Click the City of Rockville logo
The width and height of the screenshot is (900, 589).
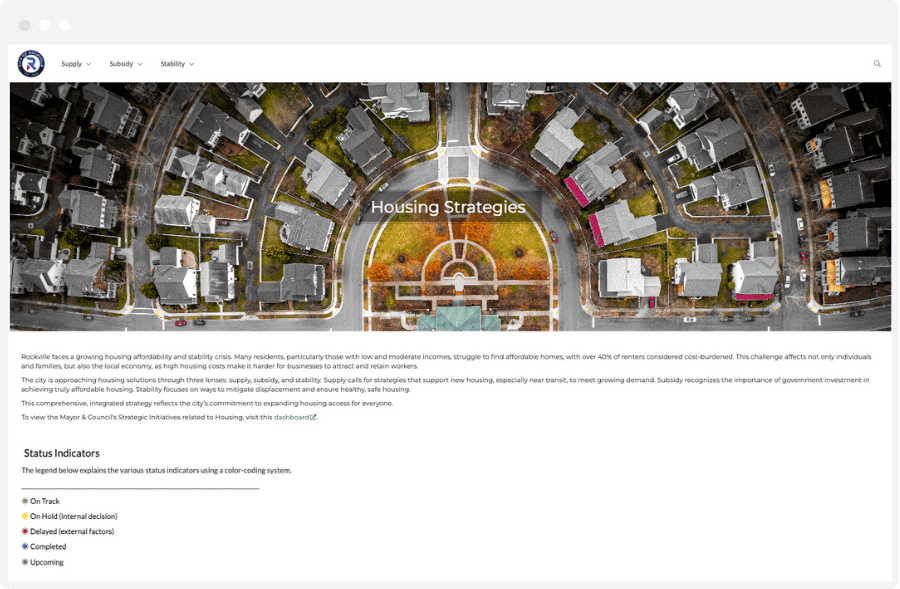tap(33, 63)
